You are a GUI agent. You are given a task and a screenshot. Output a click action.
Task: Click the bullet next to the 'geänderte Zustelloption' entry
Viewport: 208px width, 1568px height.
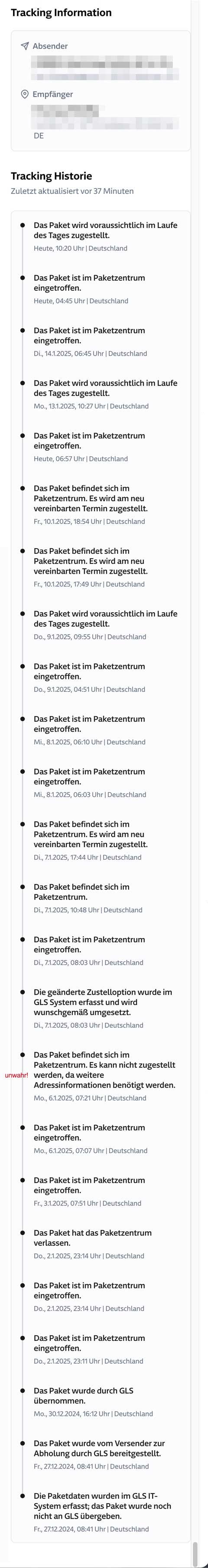coord(23,992)
